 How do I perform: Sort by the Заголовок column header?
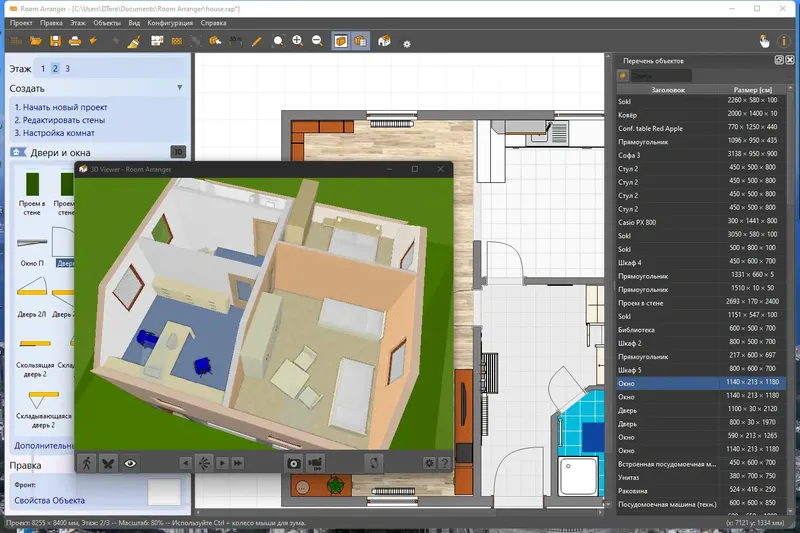[x=668, y=90]
